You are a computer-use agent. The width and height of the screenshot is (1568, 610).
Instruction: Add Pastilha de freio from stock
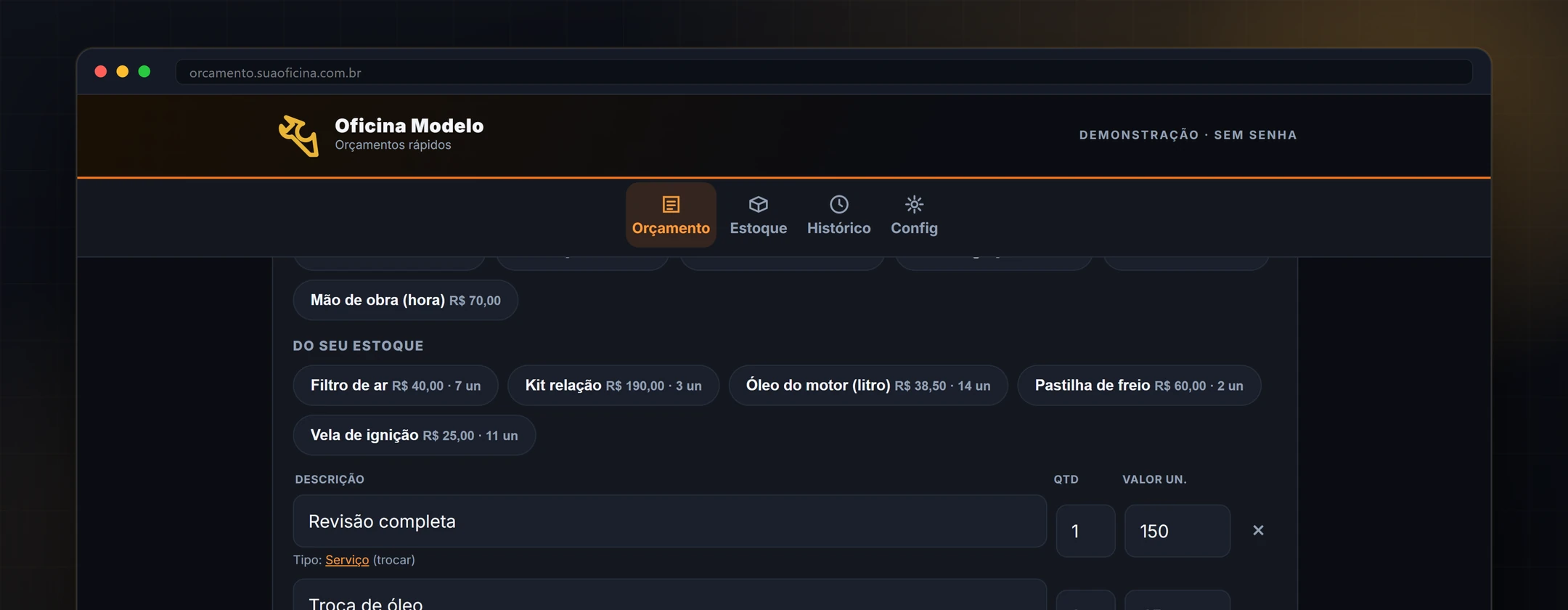(x=1139, y=386)
